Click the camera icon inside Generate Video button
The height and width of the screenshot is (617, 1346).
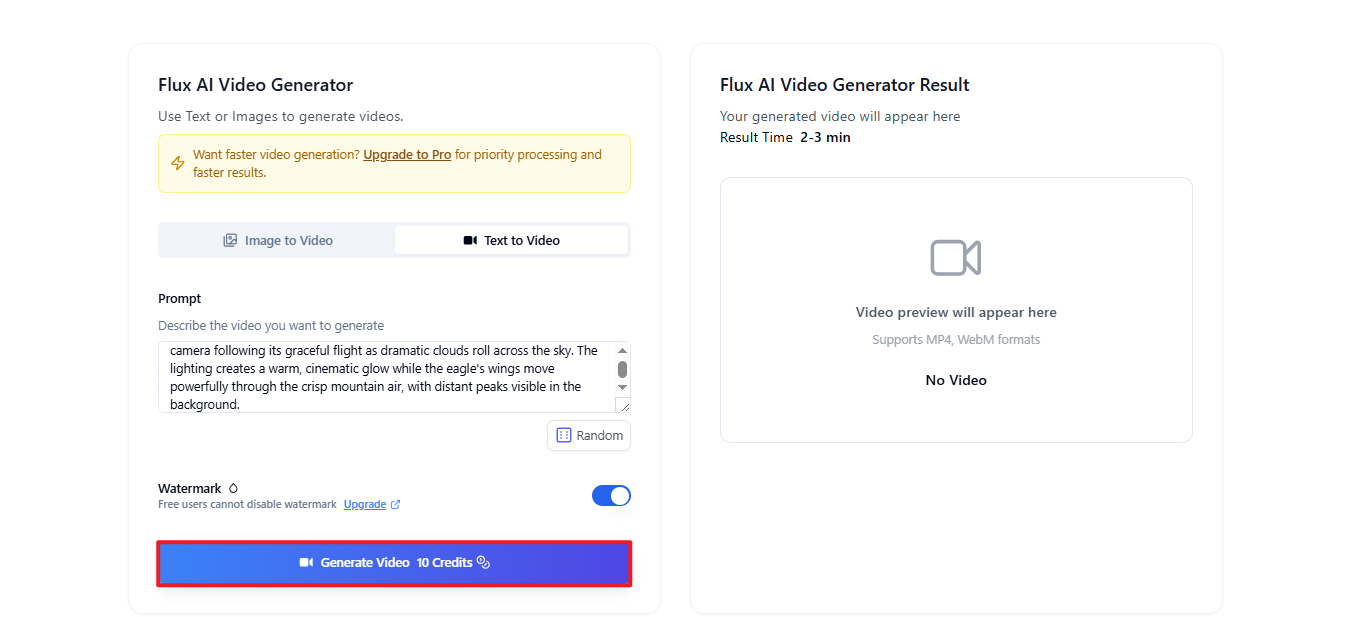pyautogui.click(x=306, y=562)
